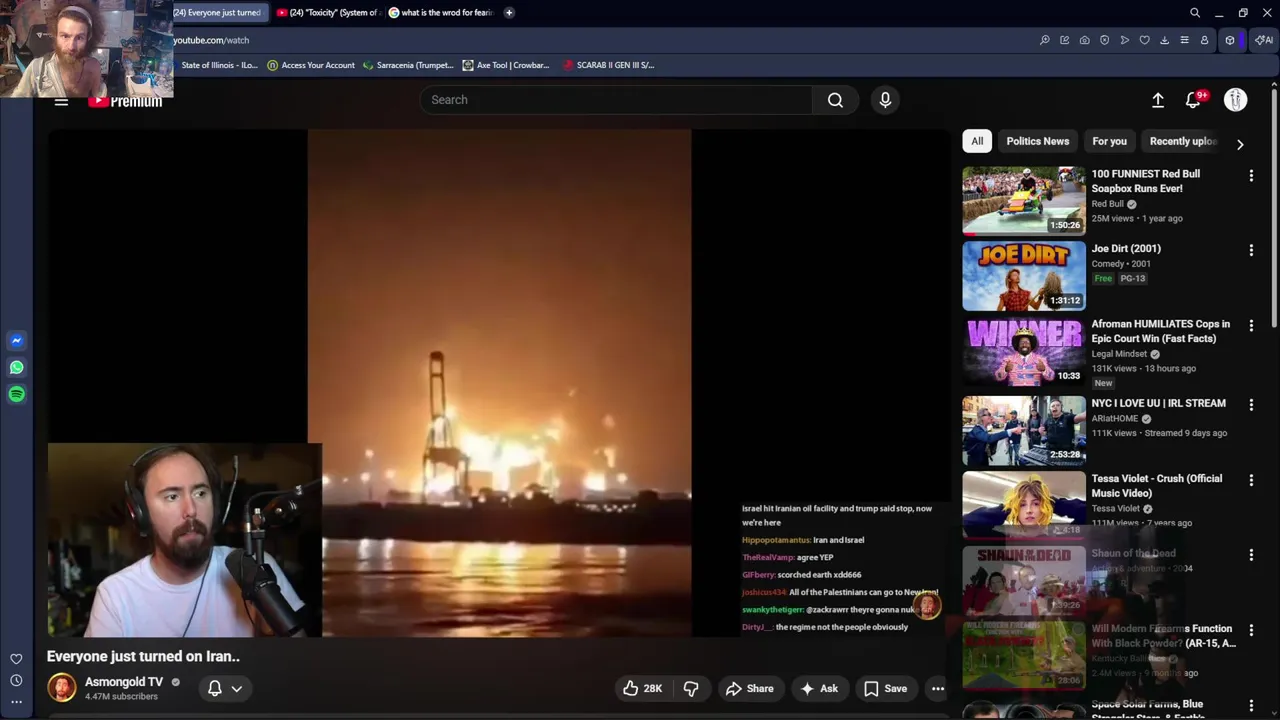The width and height of the screenshot is (1280, 720).
Task: Expand subscription notification options chevron
Action: point(237,688)
